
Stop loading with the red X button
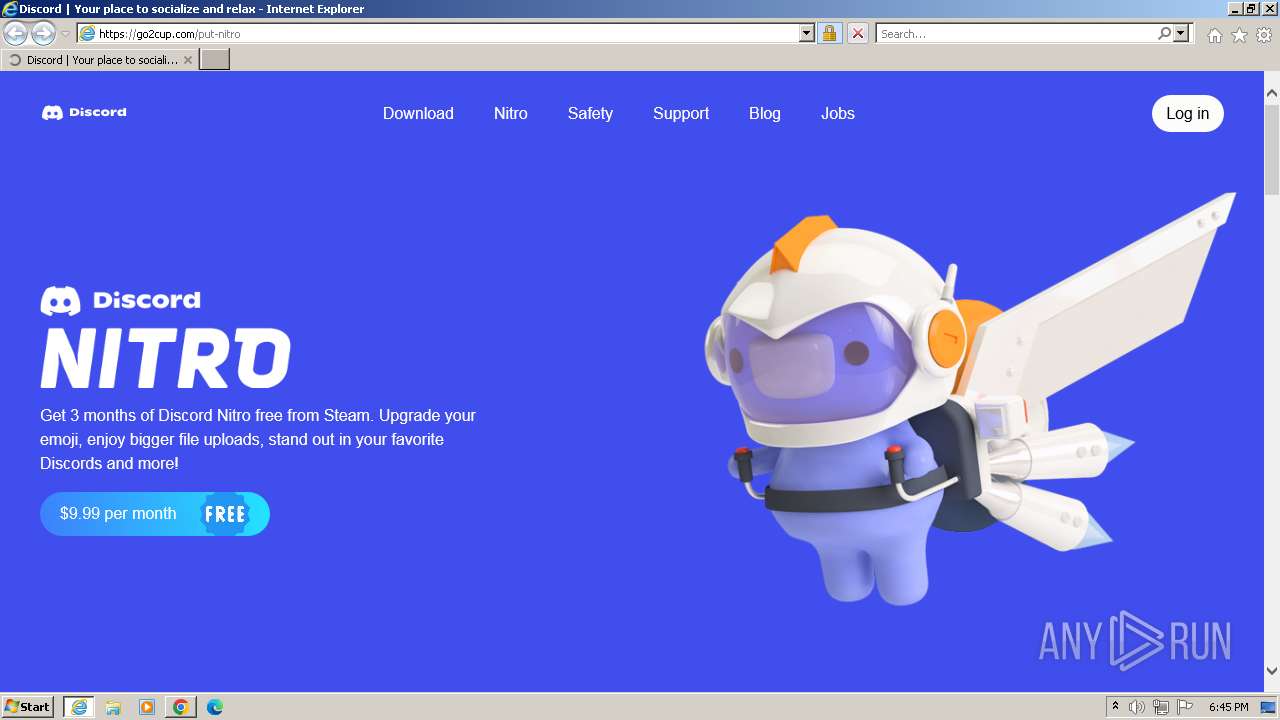[x=857, y=33]
